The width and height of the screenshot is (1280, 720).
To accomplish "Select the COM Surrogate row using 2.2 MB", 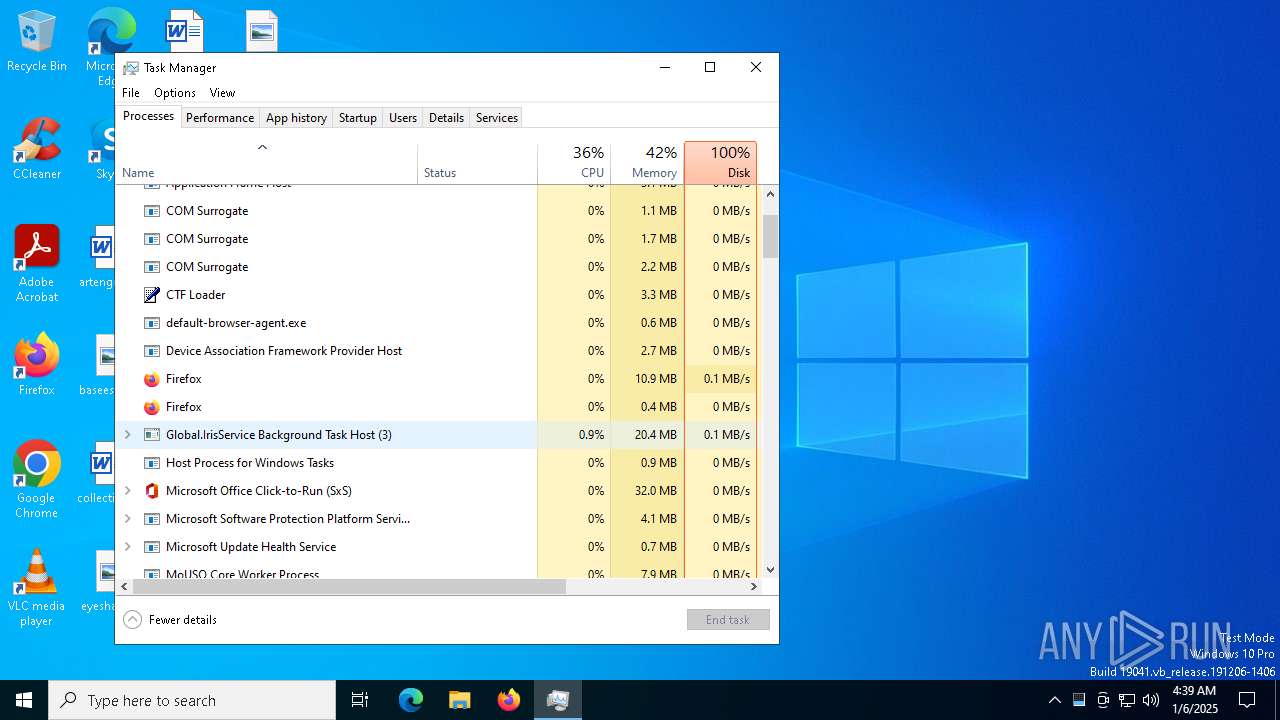I will [x=440, y=267].
